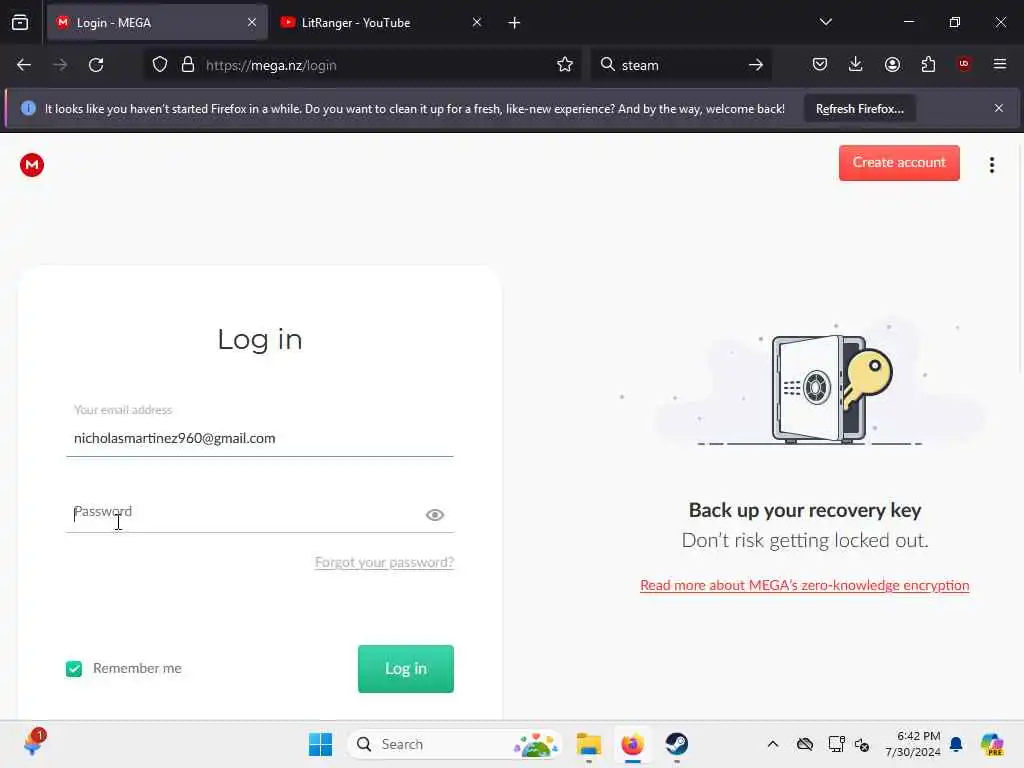Open the Copilot preview icon
The width and height of the screenshot is (1024, 768).
(x=992, y=744)
